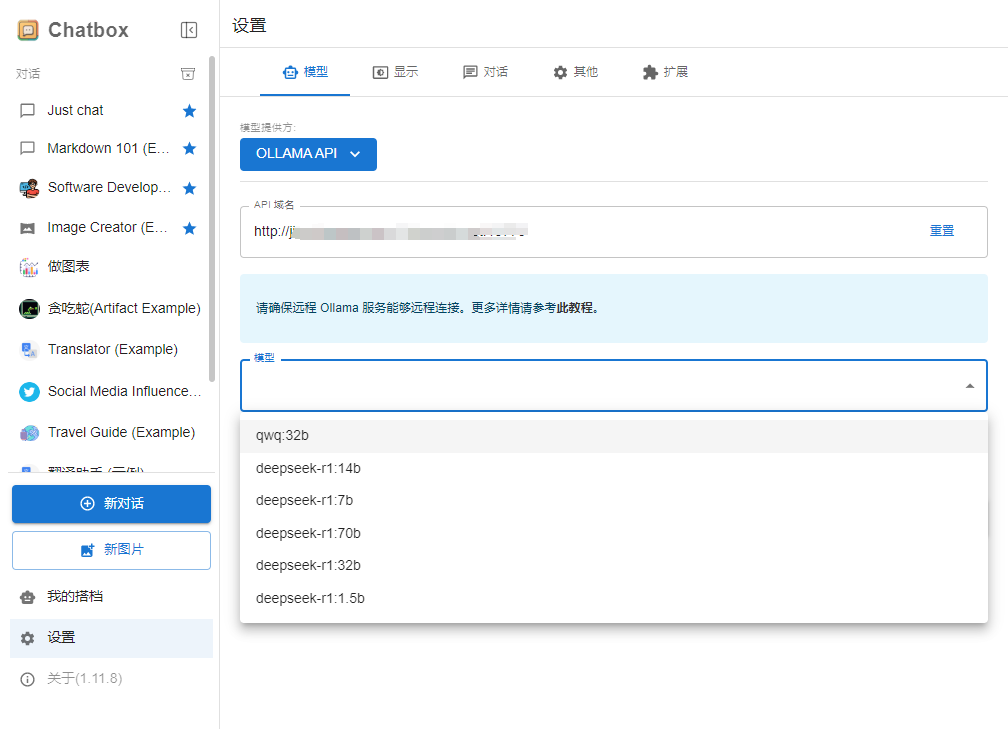Click Software Developer avatar icon
Image resolution: width=1008 pixels, height=729 pixels.
click(x=29, y=188)
